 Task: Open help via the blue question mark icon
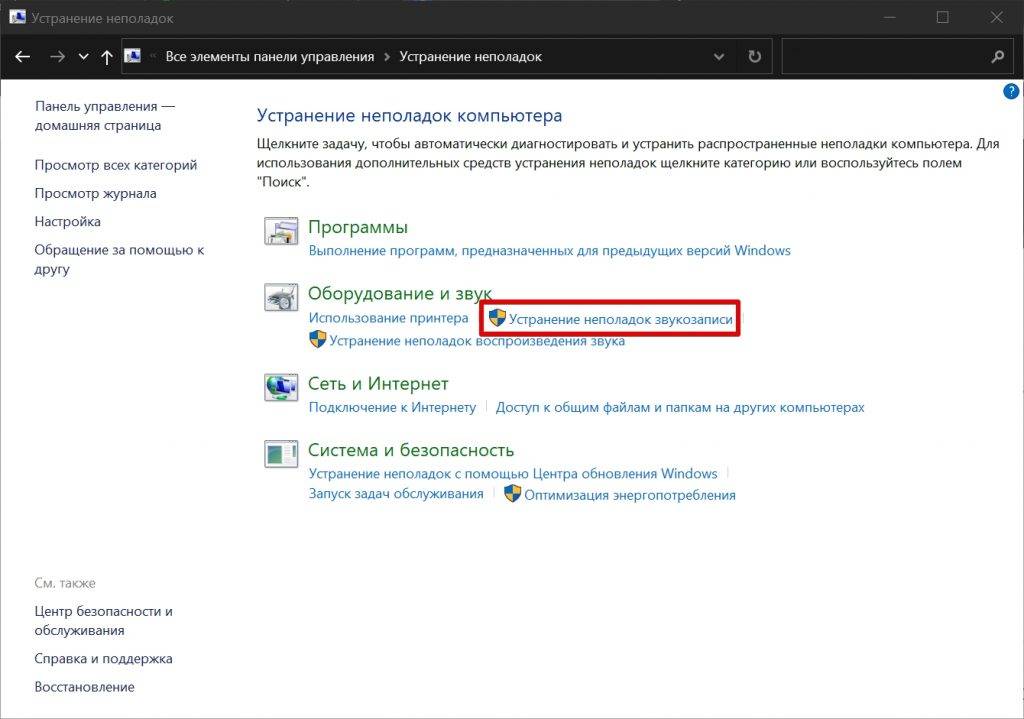click(1011, 91)
